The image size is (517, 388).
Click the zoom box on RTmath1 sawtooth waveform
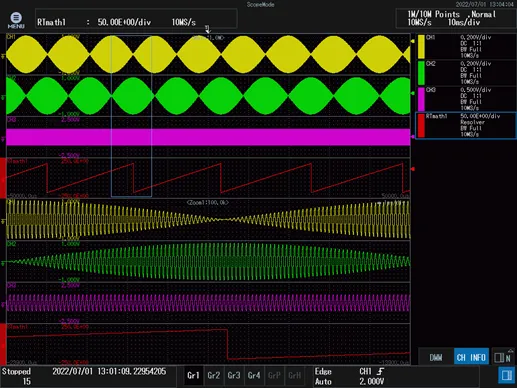click(131, 116)
